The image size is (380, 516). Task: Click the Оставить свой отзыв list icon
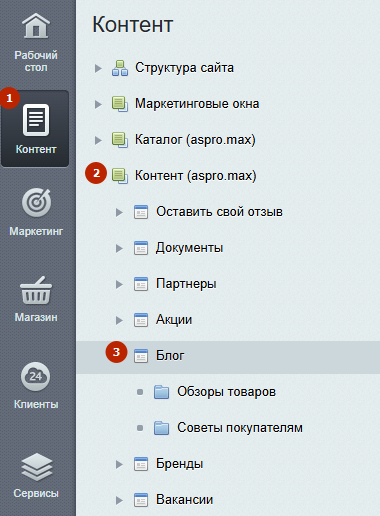pyautogui.click(x=141, y=212)
